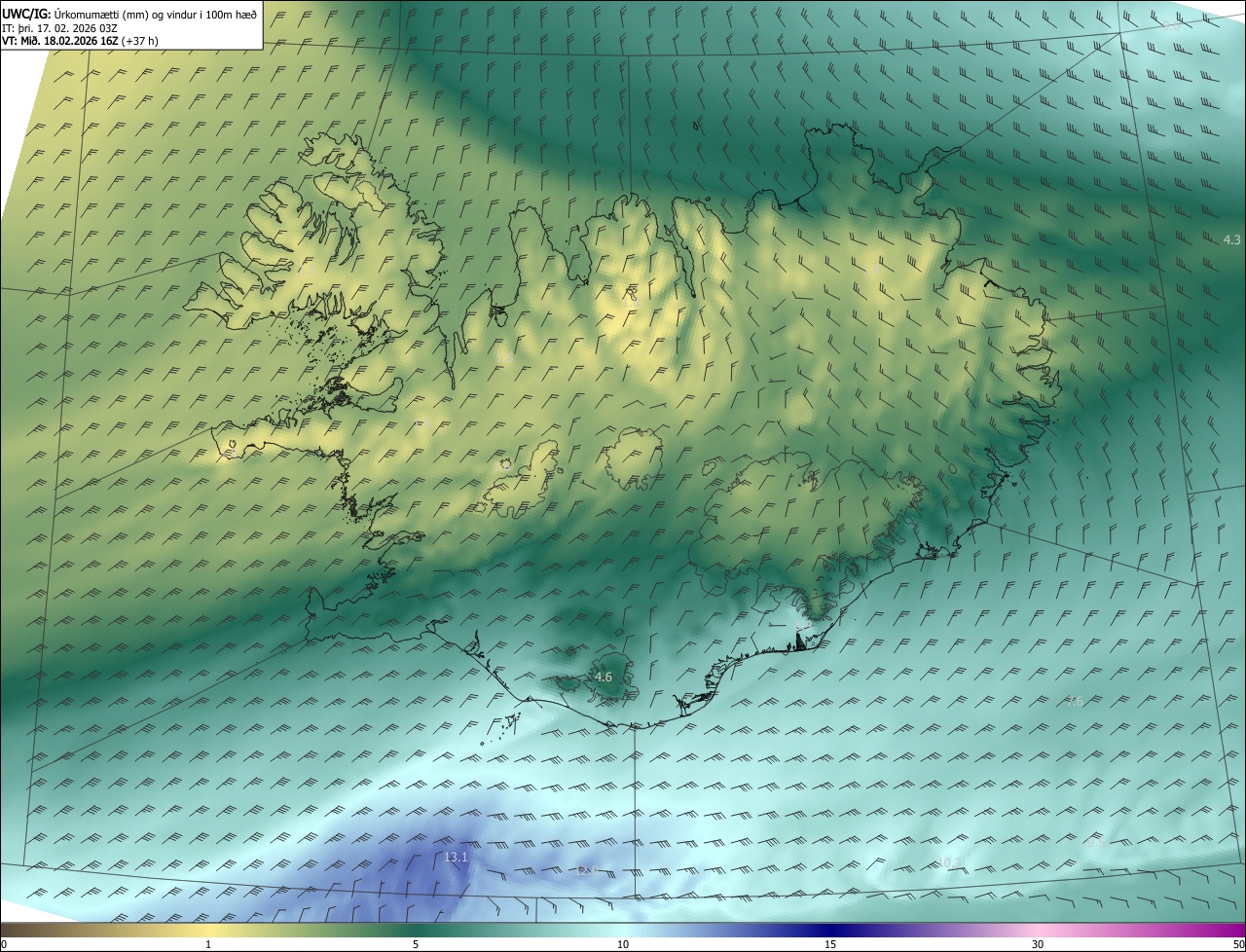This screenshot has height=952, width=1246.
Task: Click the "5" tick on the colour scale
Action: [x=416, y=944]
